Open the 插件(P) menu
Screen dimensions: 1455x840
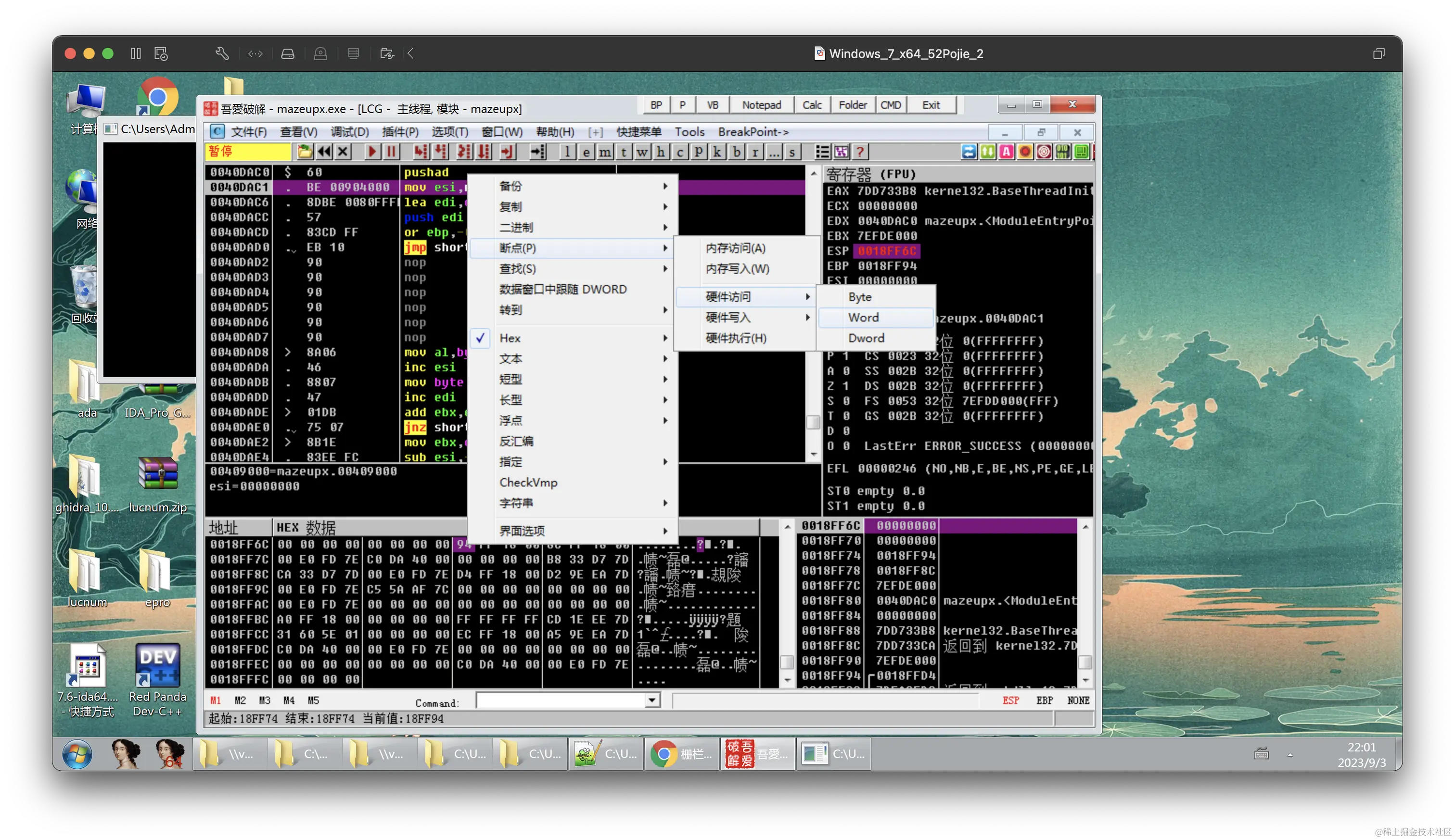(x=400, y=132)
